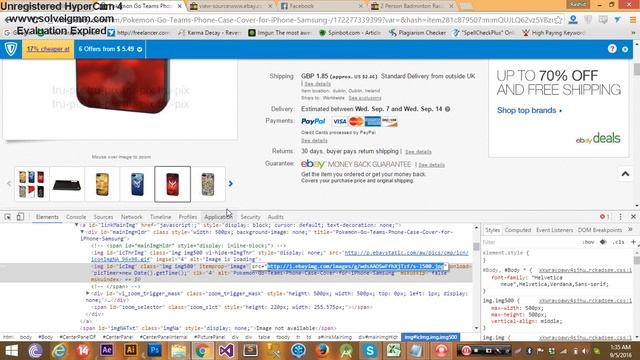Image resolution: width=640 pixels, height=360 pixels.
Task: Show previous product thumbnails with the left arrow
Action: pos(9,184)
